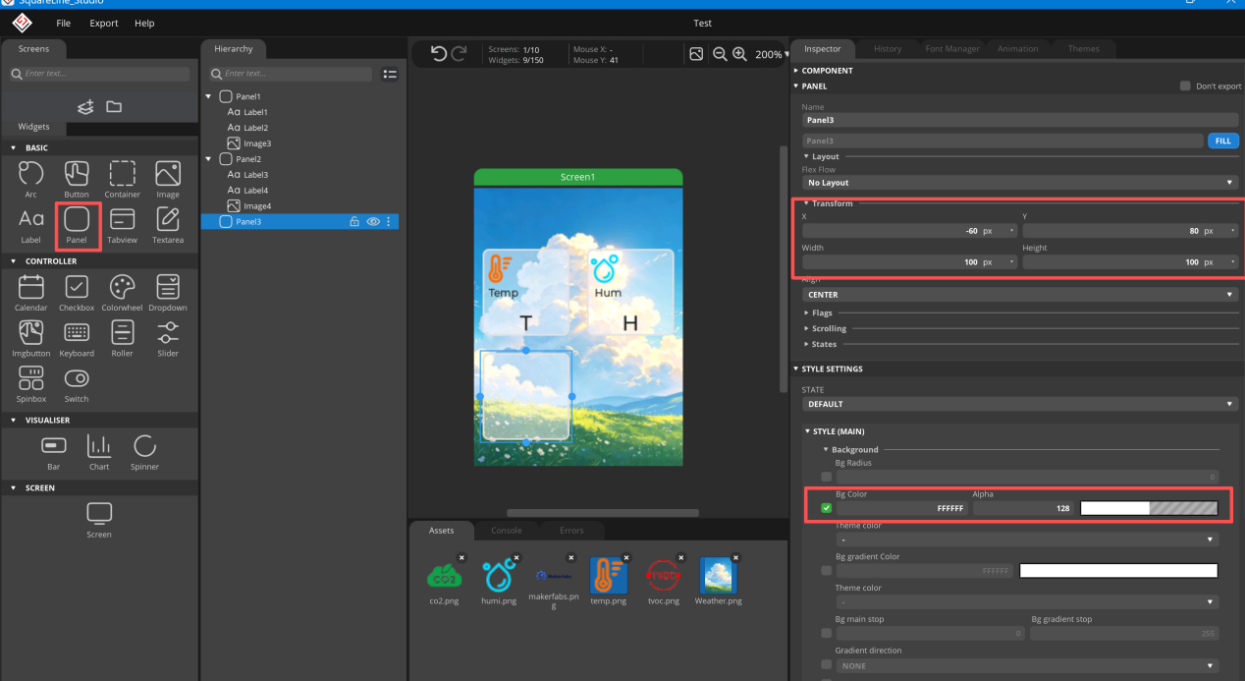The width and height of the screenshot is (1245, 681).
Task: Add a Spinbox widget
Action: 31,384
